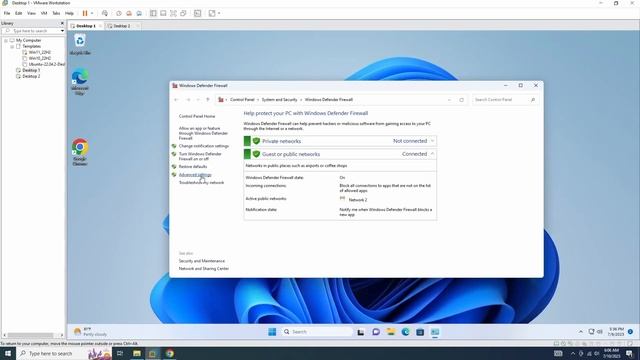Take a snapshot using the clock toolbar icon
Screen dimensions: 640x360
119,13
